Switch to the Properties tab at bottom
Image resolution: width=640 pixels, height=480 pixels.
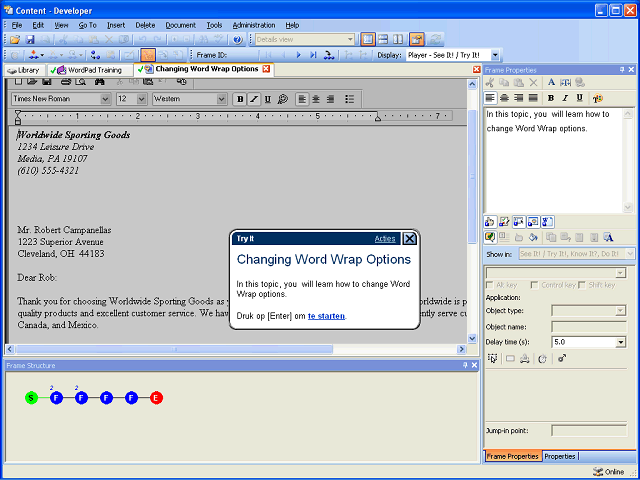(x=560, y=456)
